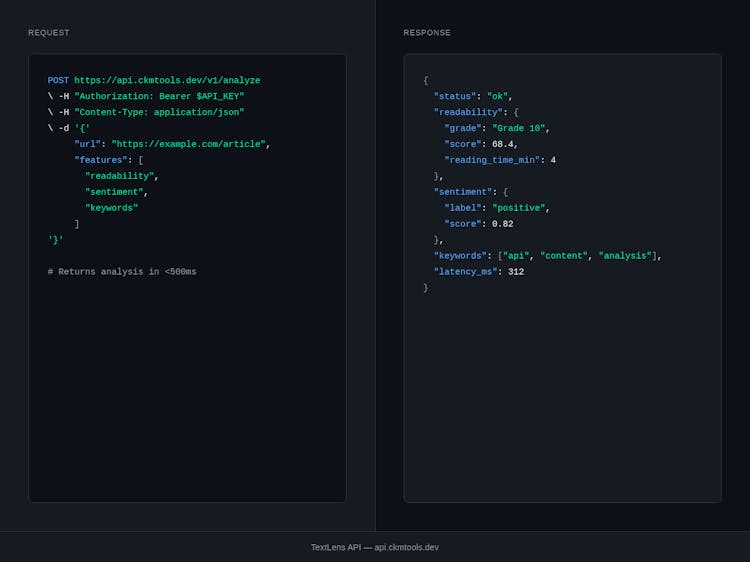Viewport: 750px width, 562px height.
Task: Click the sentiment score value 0.82
Action: 502,224
